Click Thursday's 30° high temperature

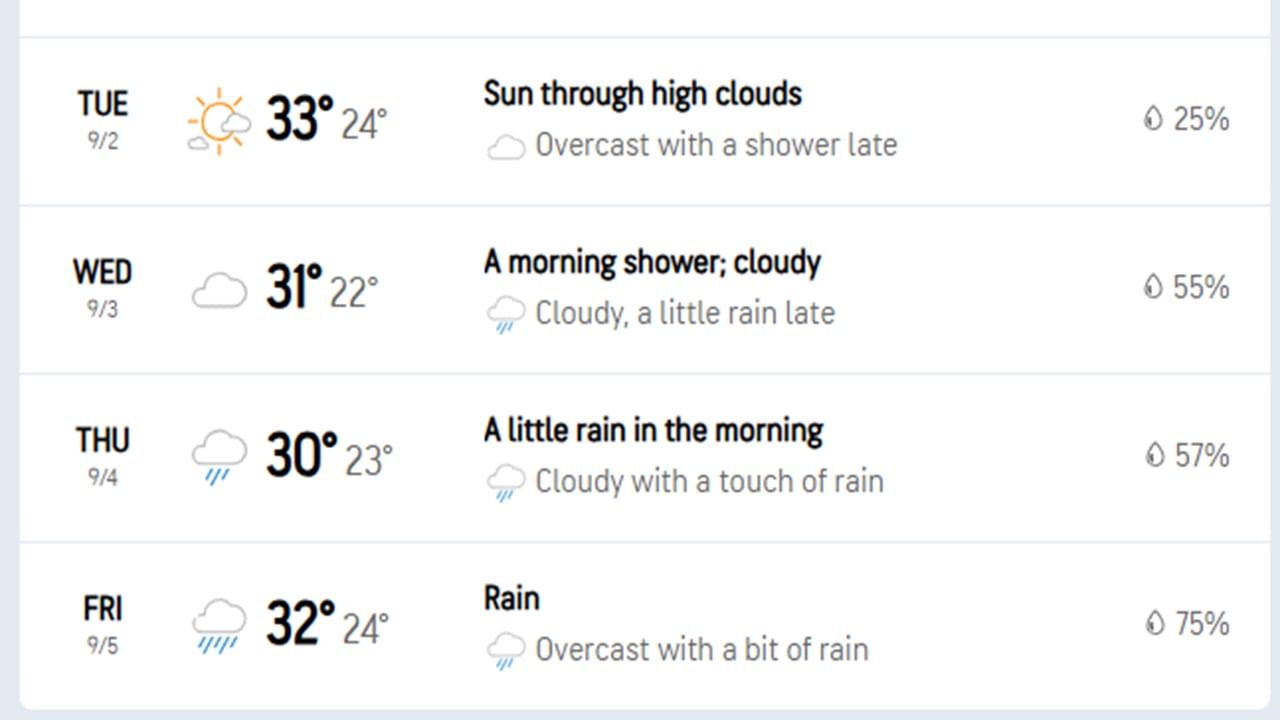pos(301,455)
